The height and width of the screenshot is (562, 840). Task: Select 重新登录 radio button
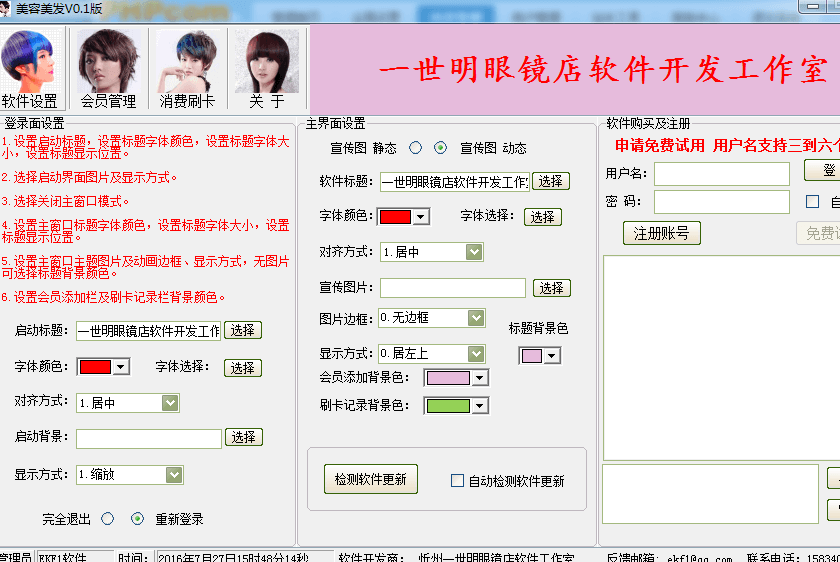[138, 519]
